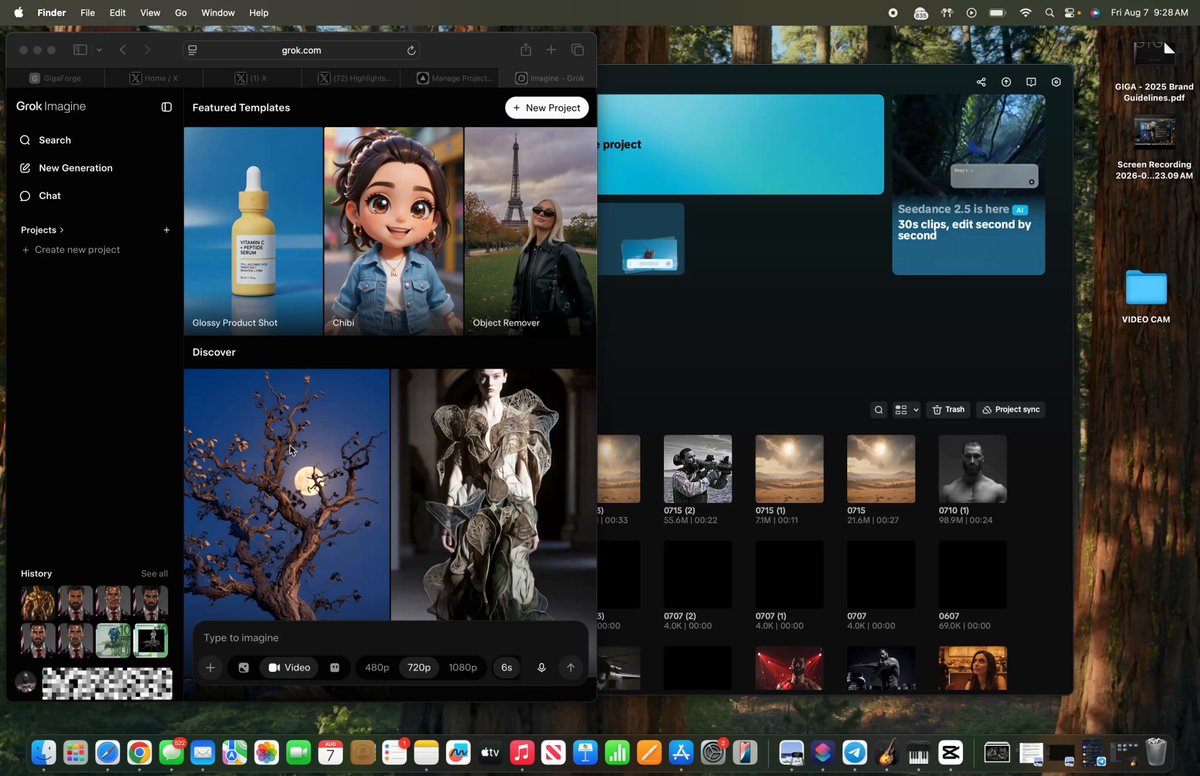Open the Edit menu
This screenshot has height=776, width=1200.
(118, 13)
